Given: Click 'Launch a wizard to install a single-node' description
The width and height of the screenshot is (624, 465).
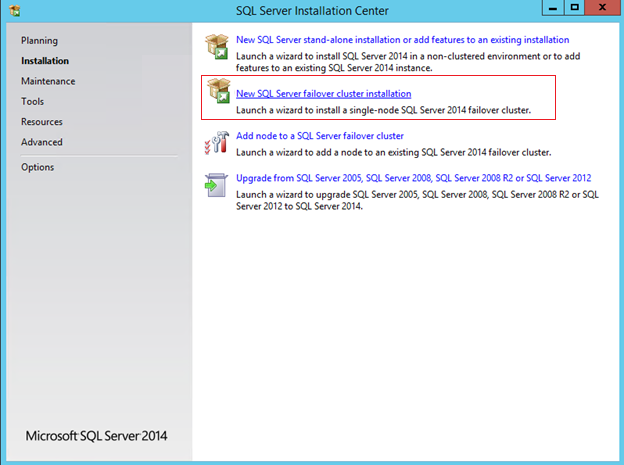Looking at the screenshot, I should coord(383,110).
